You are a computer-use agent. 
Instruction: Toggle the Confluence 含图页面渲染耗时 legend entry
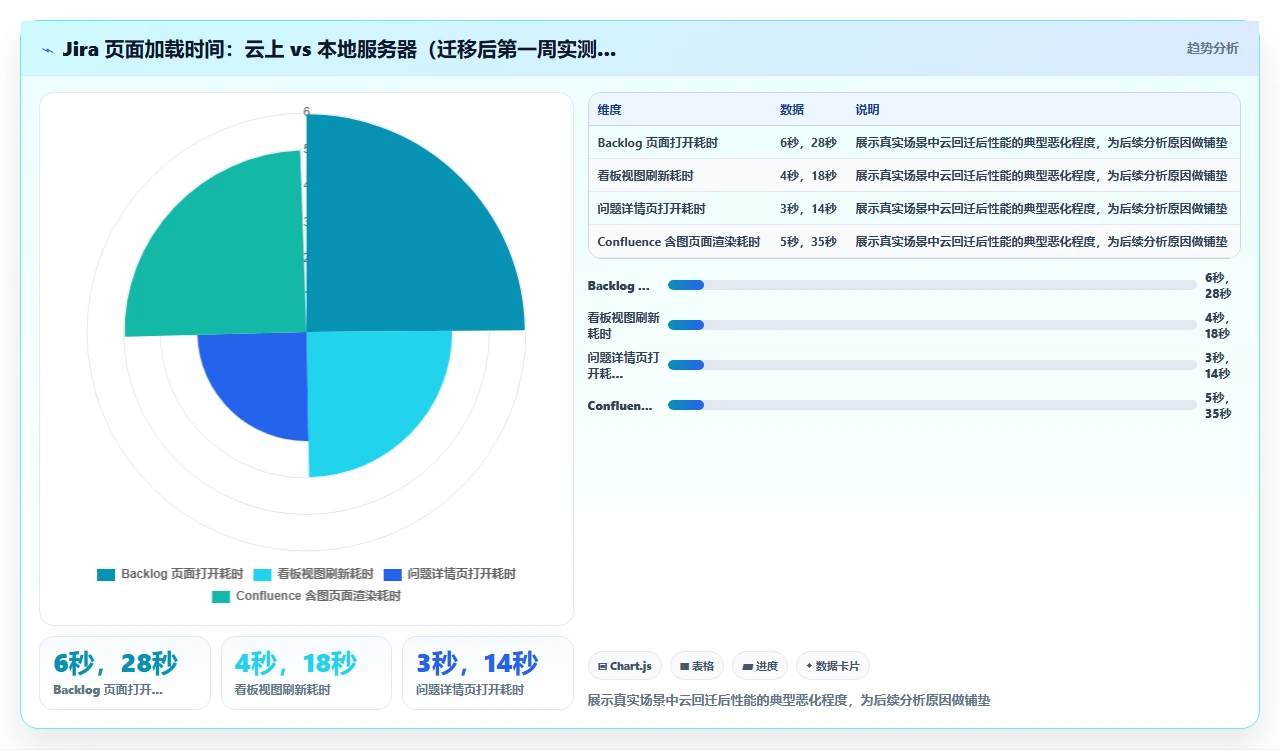306,596
